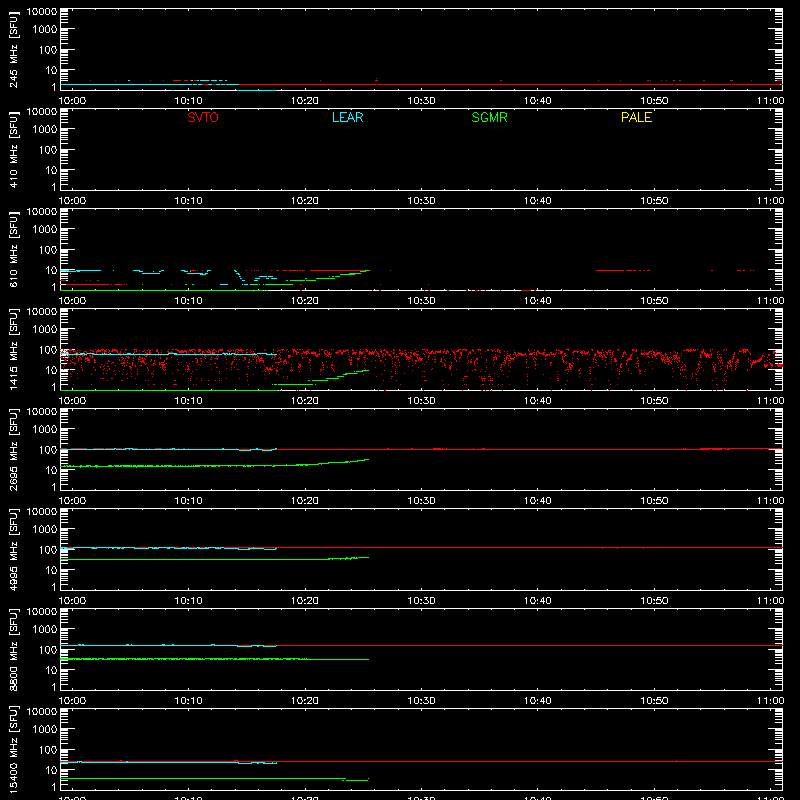Click the 10:40 time label of the 610 MHz panel

[x=537, y=301]
